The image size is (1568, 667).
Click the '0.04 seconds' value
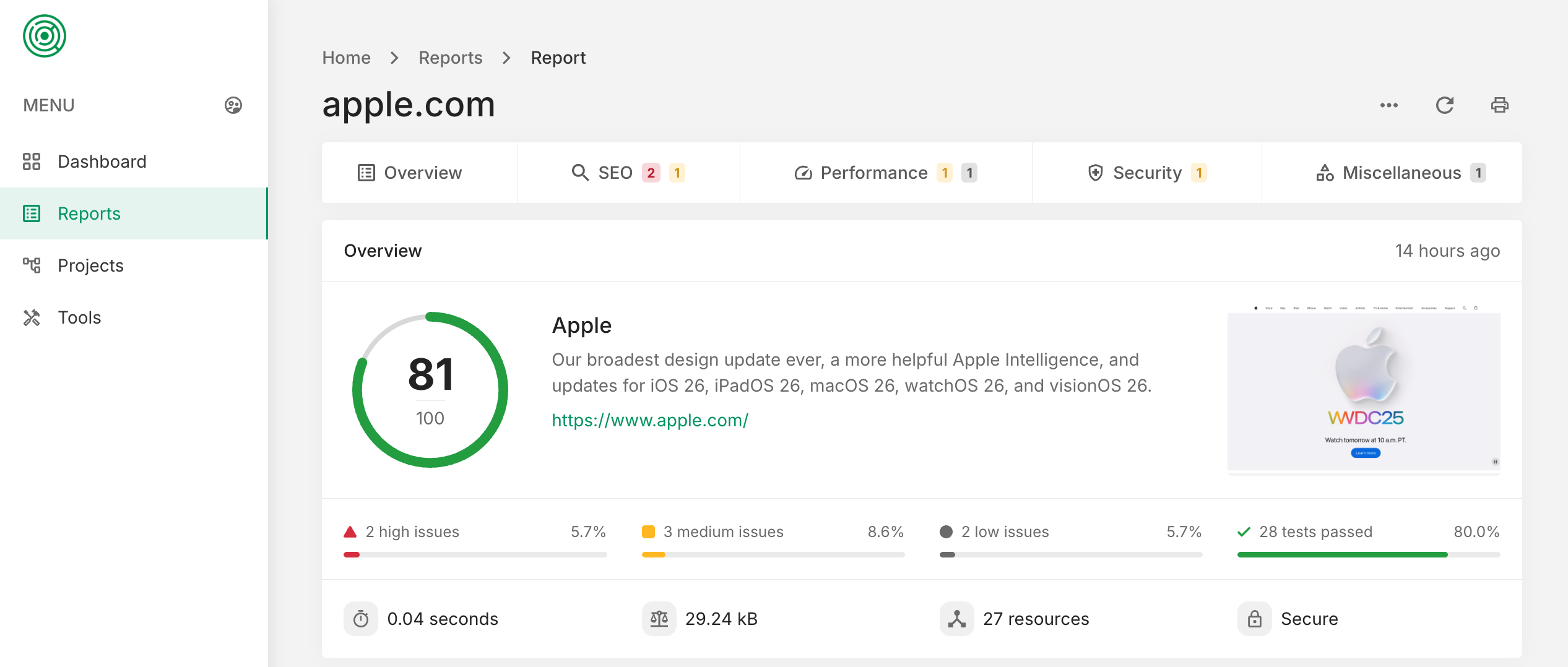[x=443, y=619]
